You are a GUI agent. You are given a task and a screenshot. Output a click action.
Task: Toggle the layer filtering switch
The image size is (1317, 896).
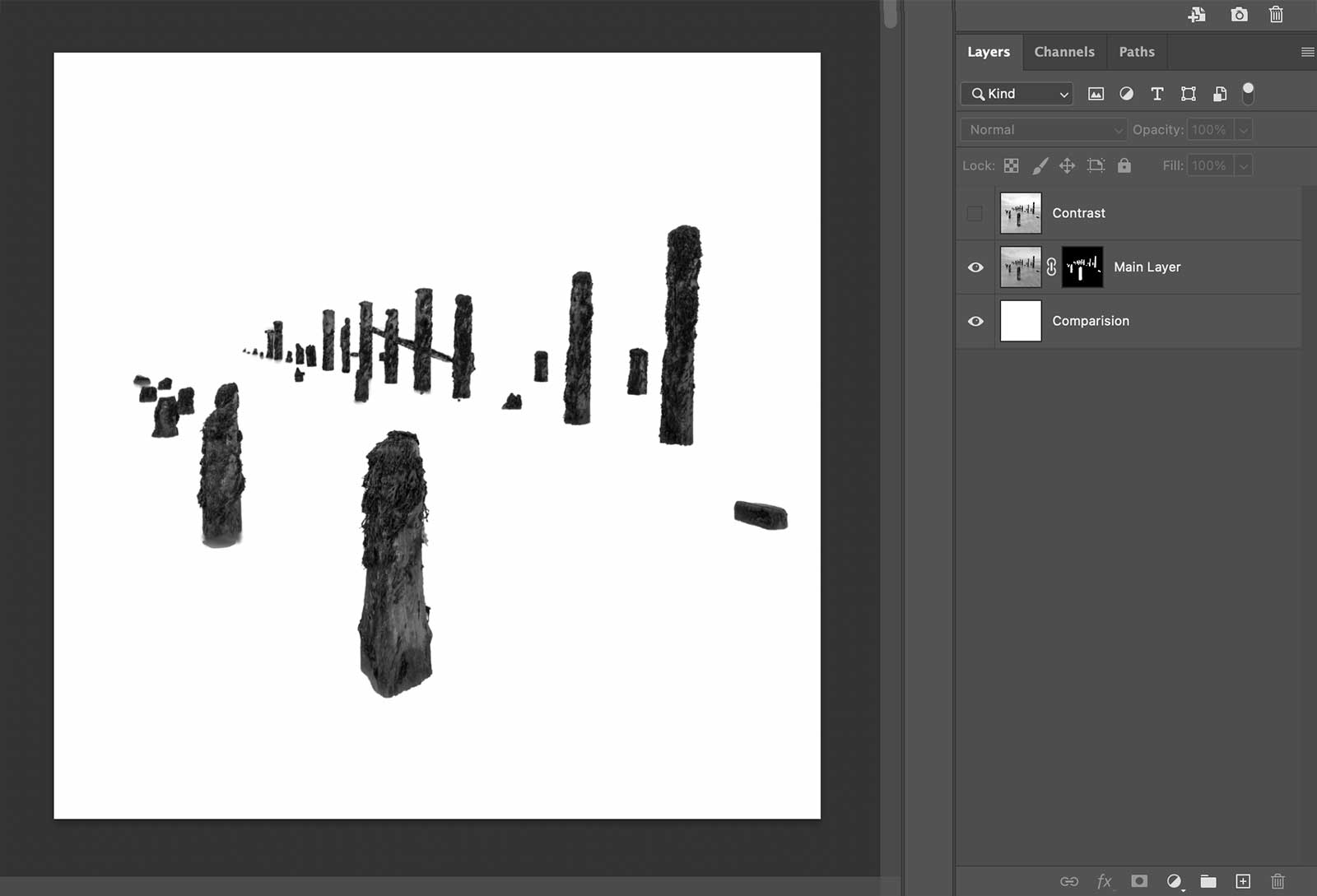tap(1248, 94)
